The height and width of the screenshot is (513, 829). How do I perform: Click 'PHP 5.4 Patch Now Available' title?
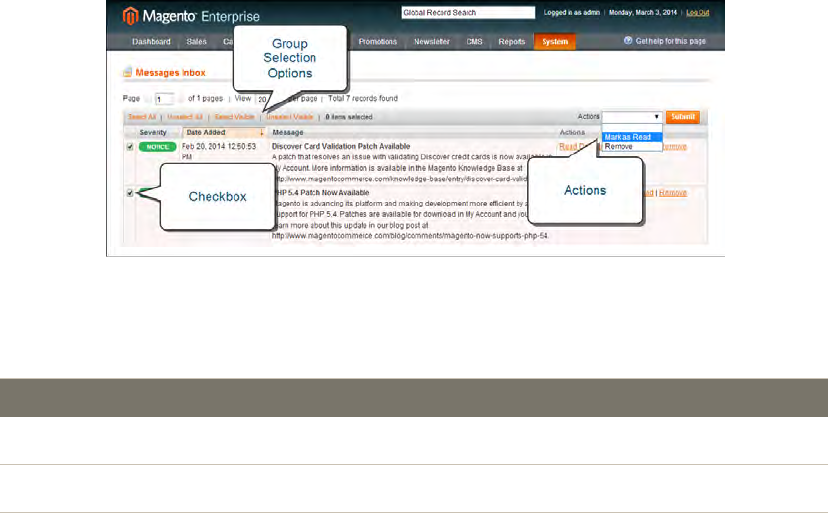[323, 193]
